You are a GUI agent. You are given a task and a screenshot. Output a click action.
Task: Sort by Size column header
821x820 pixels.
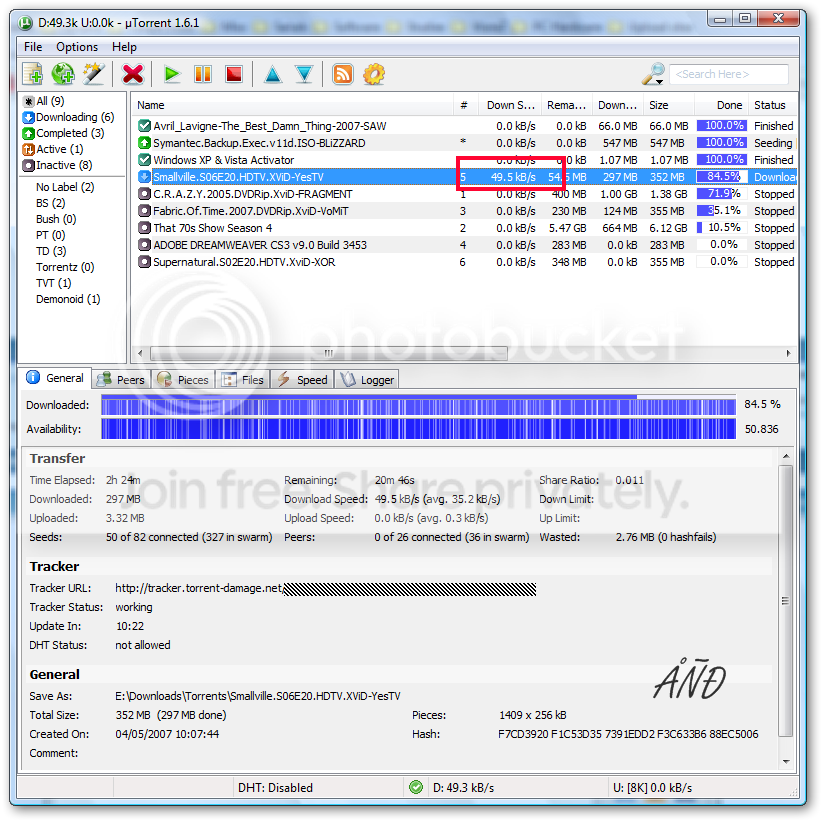tap(670, 105)
